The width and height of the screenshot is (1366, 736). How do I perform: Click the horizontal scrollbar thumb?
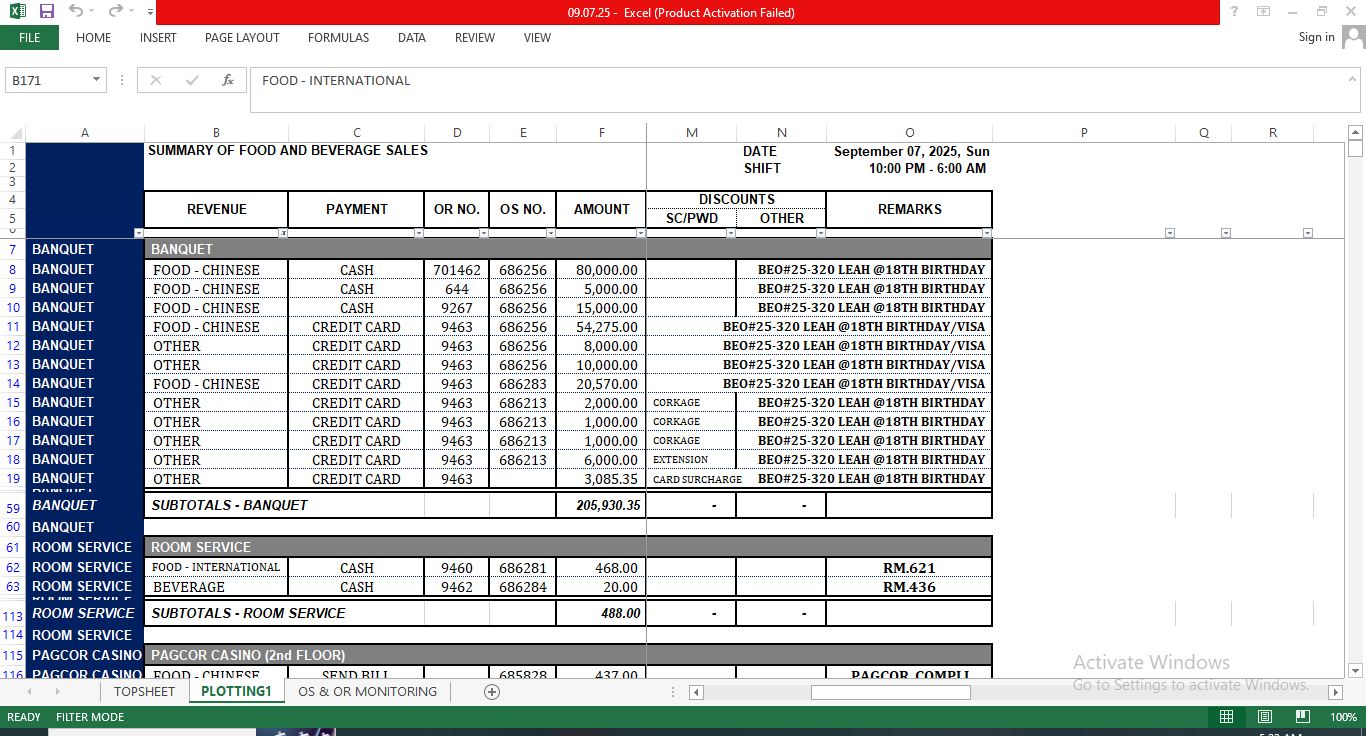click(x=890, y=692)
